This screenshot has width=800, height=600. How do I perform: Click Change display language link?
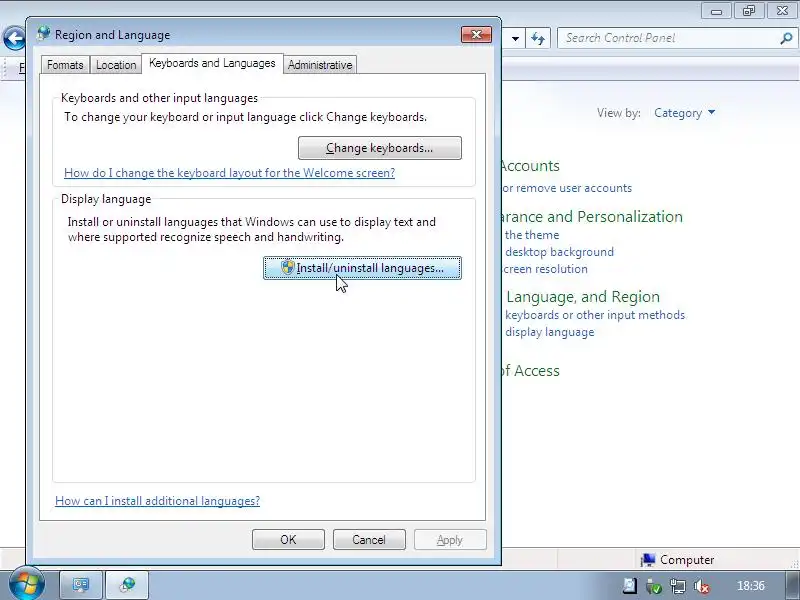click(x=549, y=332)
